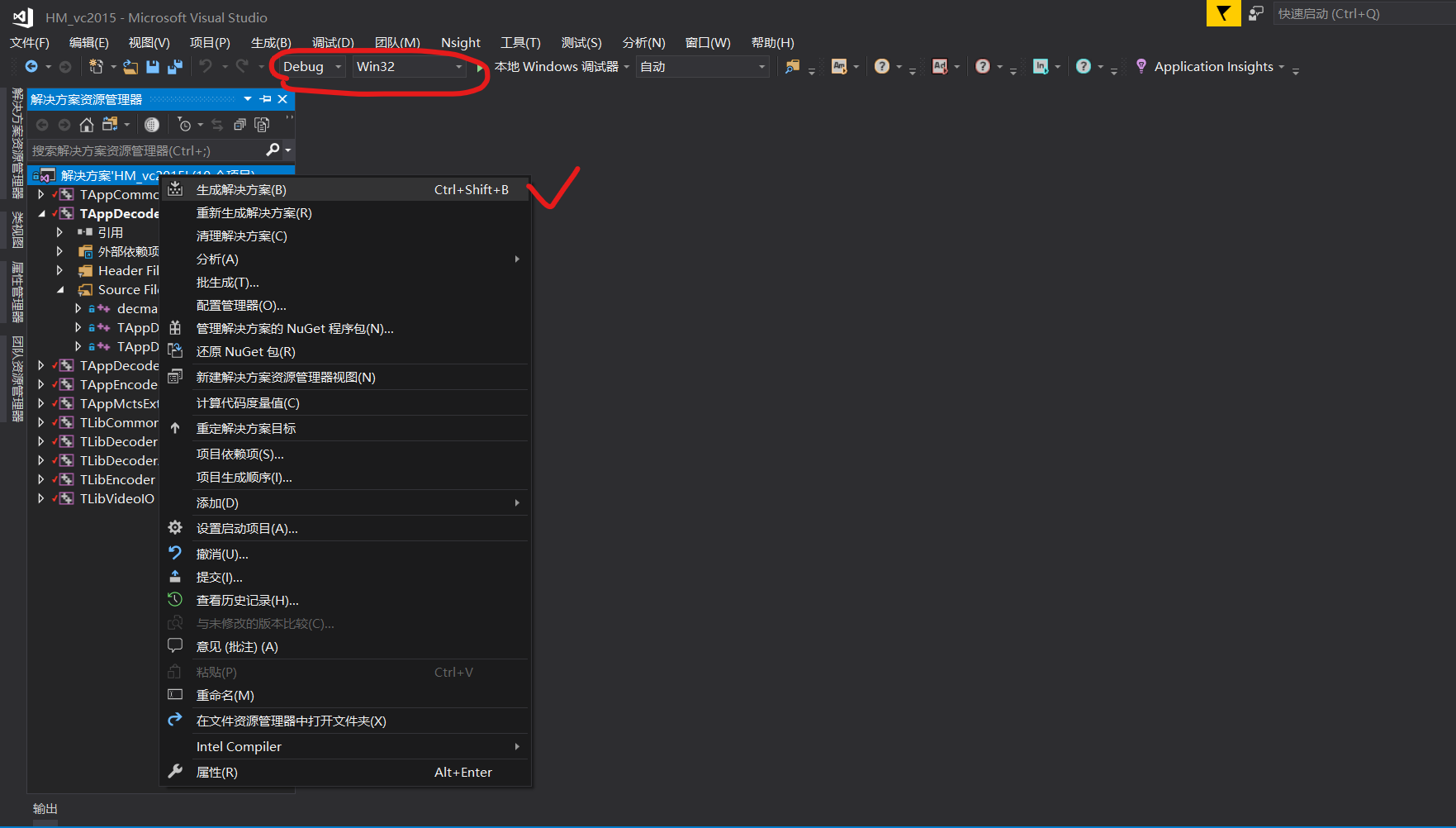Image resolution: width=1456 pixels, height=828 pixels.
Task: Click the 快速启动 (Ctrl+Q) search box
Action: coord(1364,13)
